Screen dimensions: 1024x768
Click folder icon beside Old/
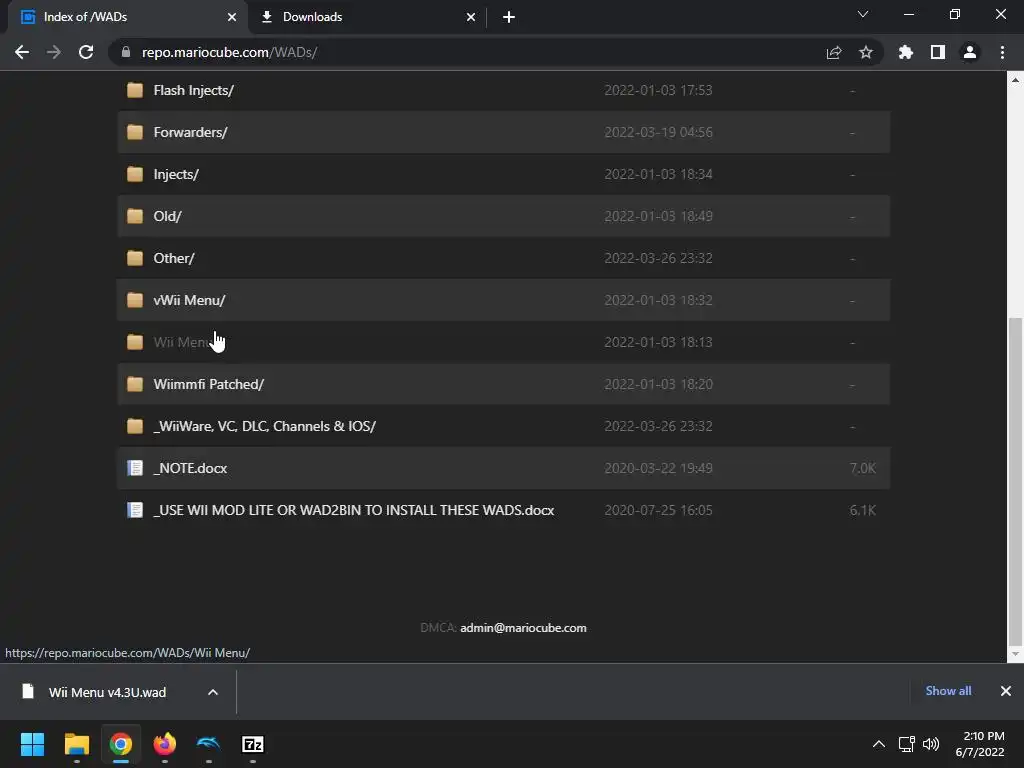coord(135,216)
